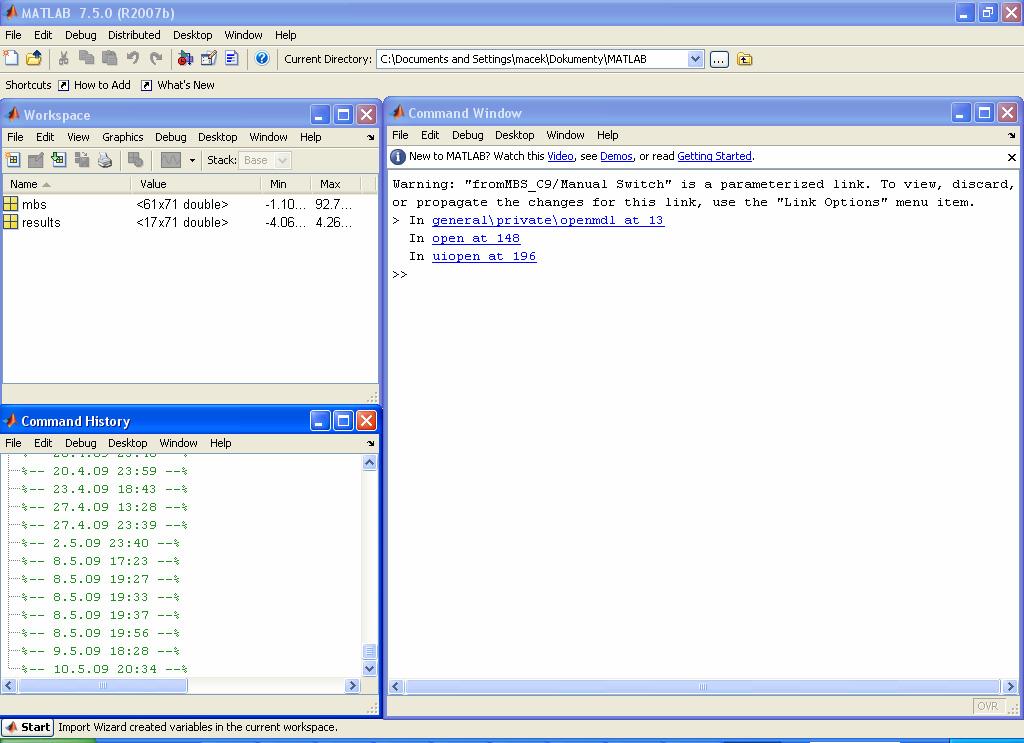Launch Simulink from the main toolbar
This screenshot has width=1024, height=743.
coord(185,59)
